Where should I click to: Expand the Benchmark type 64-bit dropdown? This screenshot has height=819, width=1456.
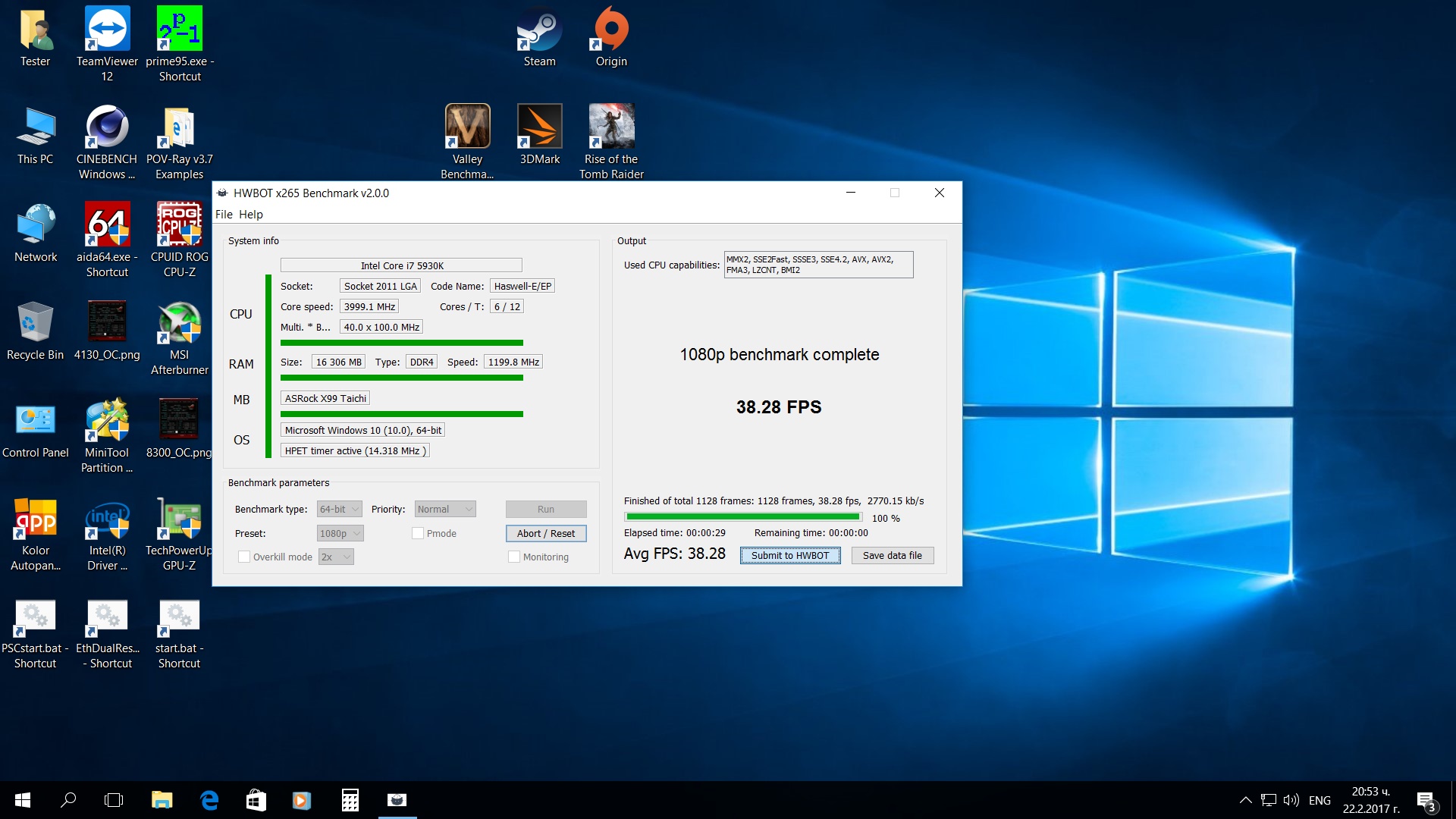point(339,510)
